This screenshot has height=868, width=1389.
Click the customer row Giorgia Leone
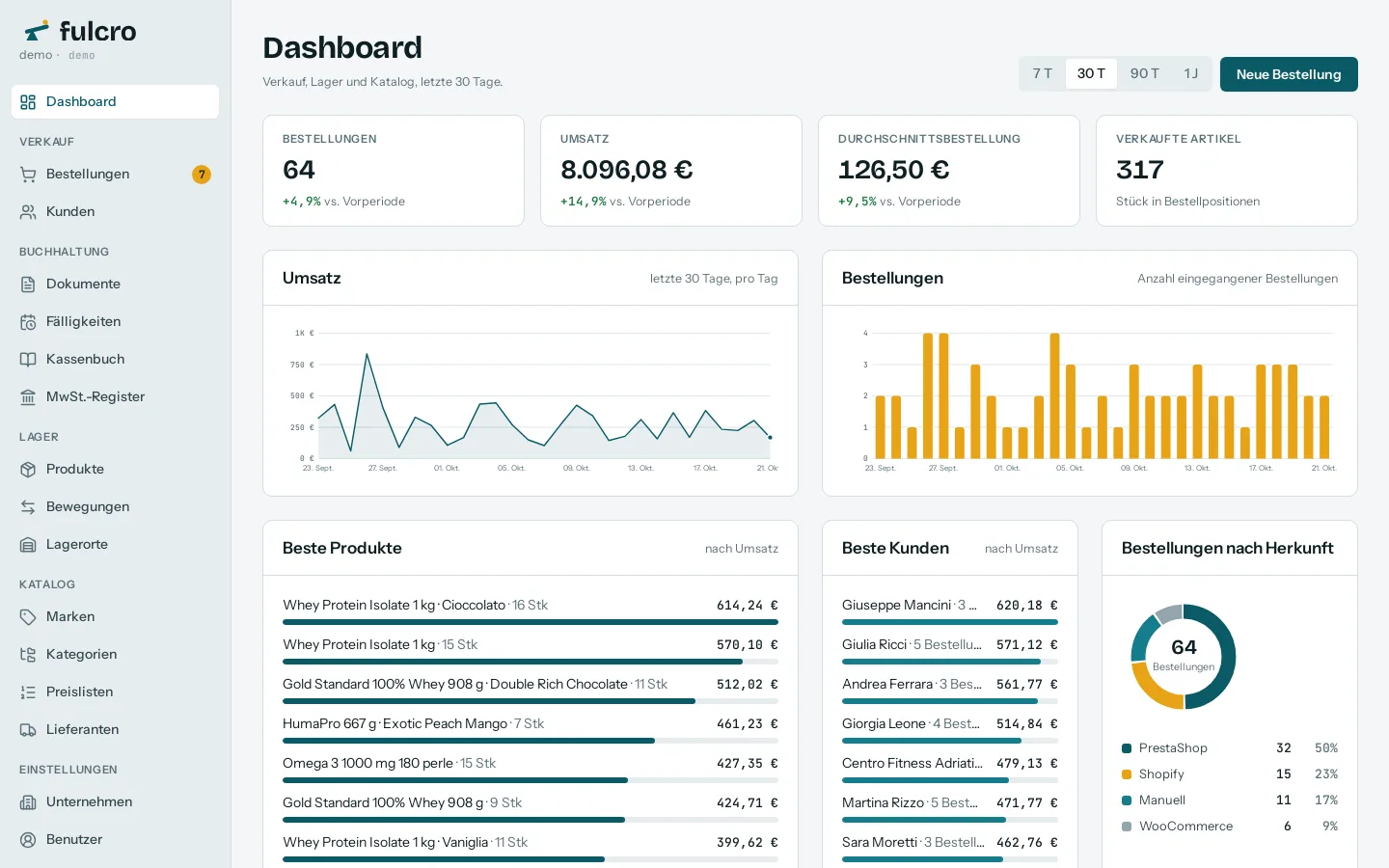tap(950, 731)
